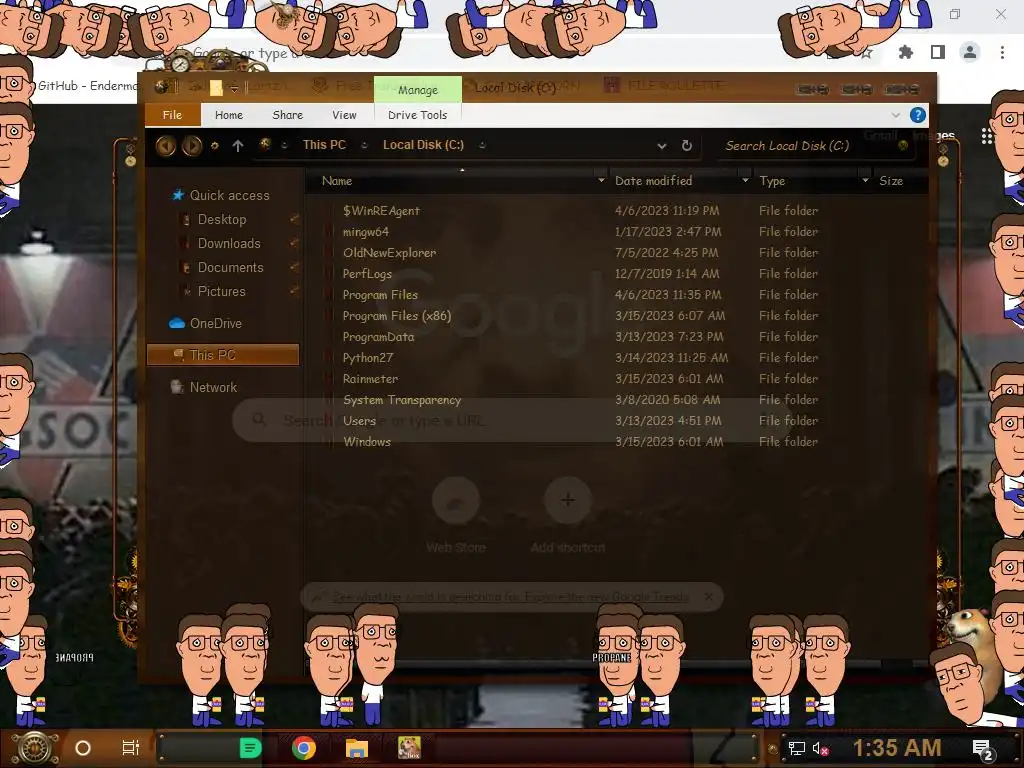
Task: Open the green chat app on taskbar
Action: point(250,748)
